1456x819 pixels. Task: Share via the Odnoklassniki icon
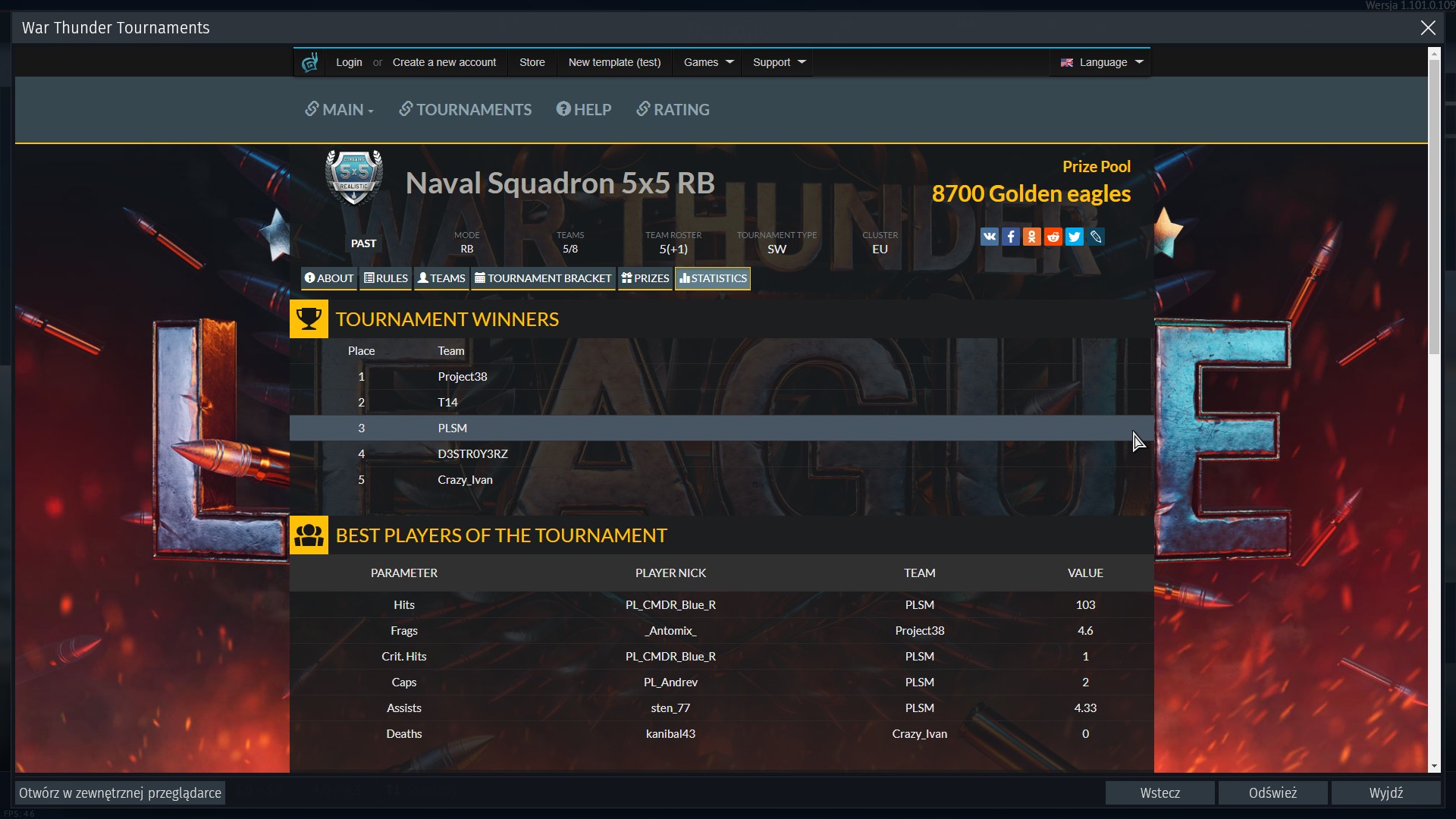click(1031, 237)
